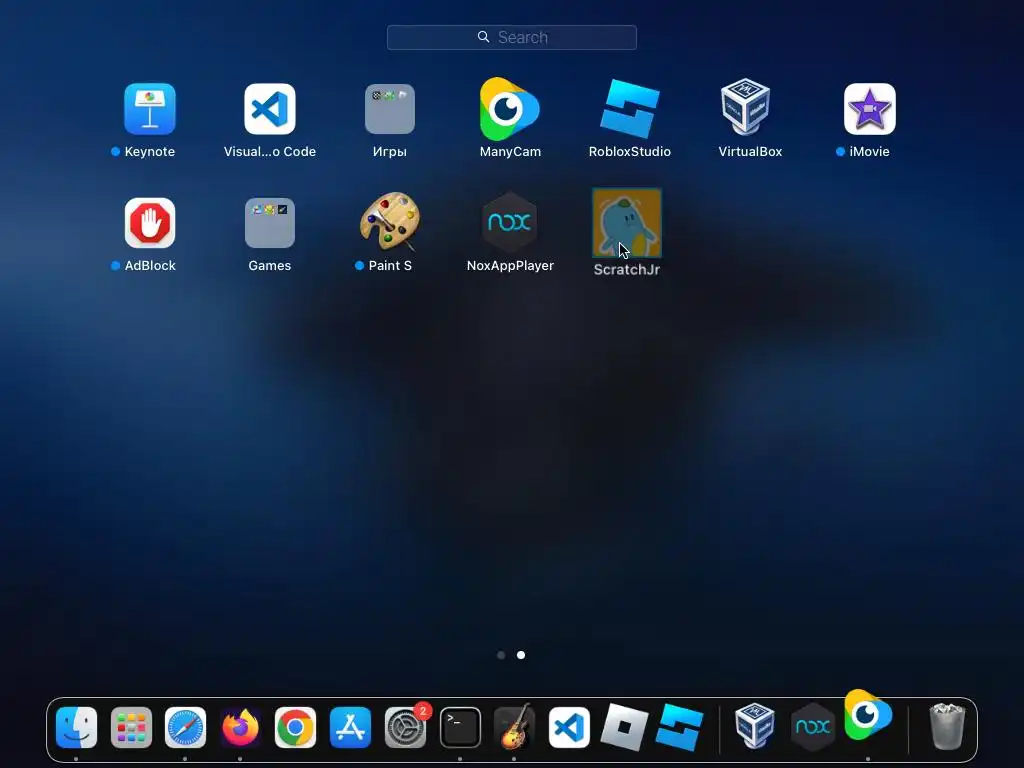Open the Keynote app
Image resolution: width=1024 pixels, height=768 pixels.
[x=150, y=109]
